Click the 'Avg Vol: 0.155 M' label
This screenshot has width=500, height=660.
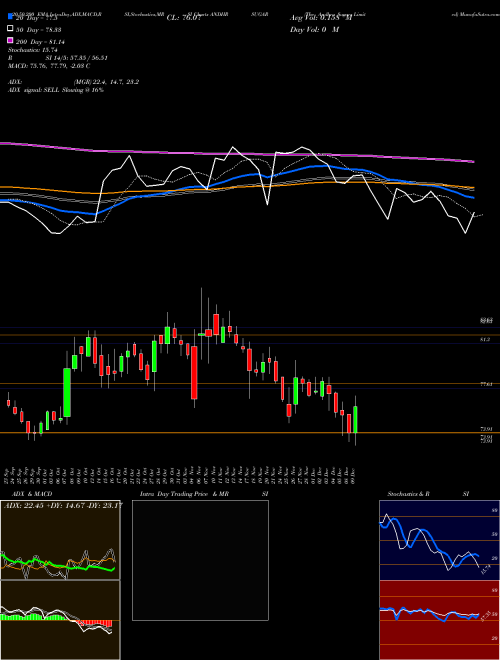click(x=321, y=18)
